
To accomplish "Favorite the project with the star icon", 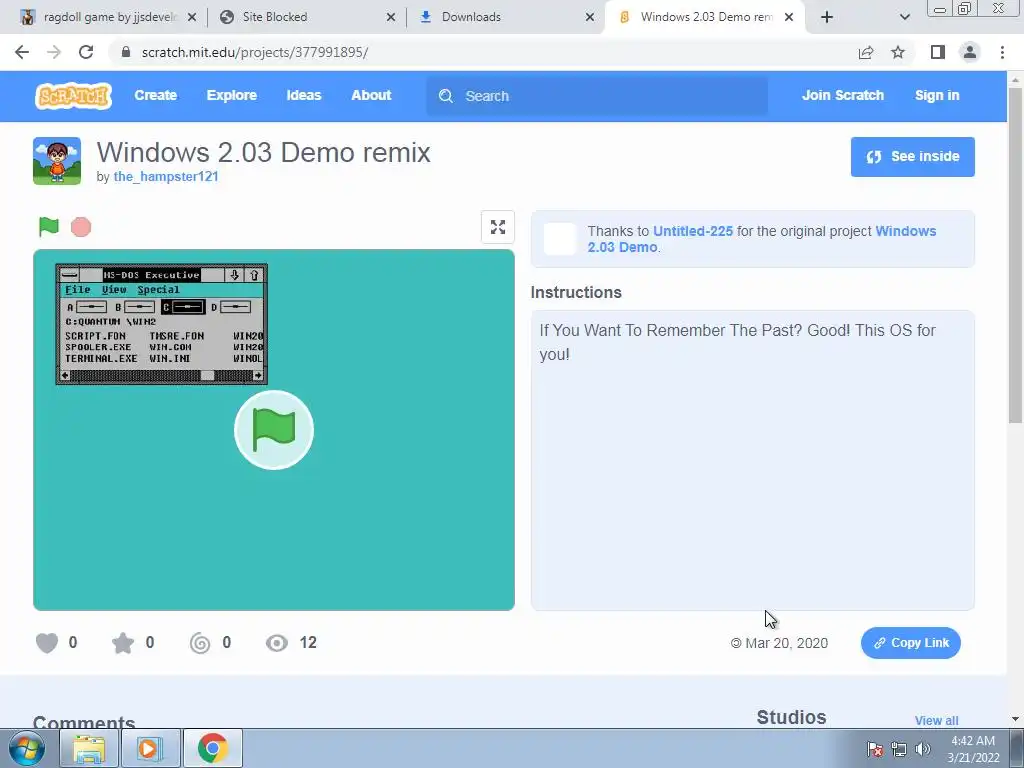I will (x=123, y=643).
